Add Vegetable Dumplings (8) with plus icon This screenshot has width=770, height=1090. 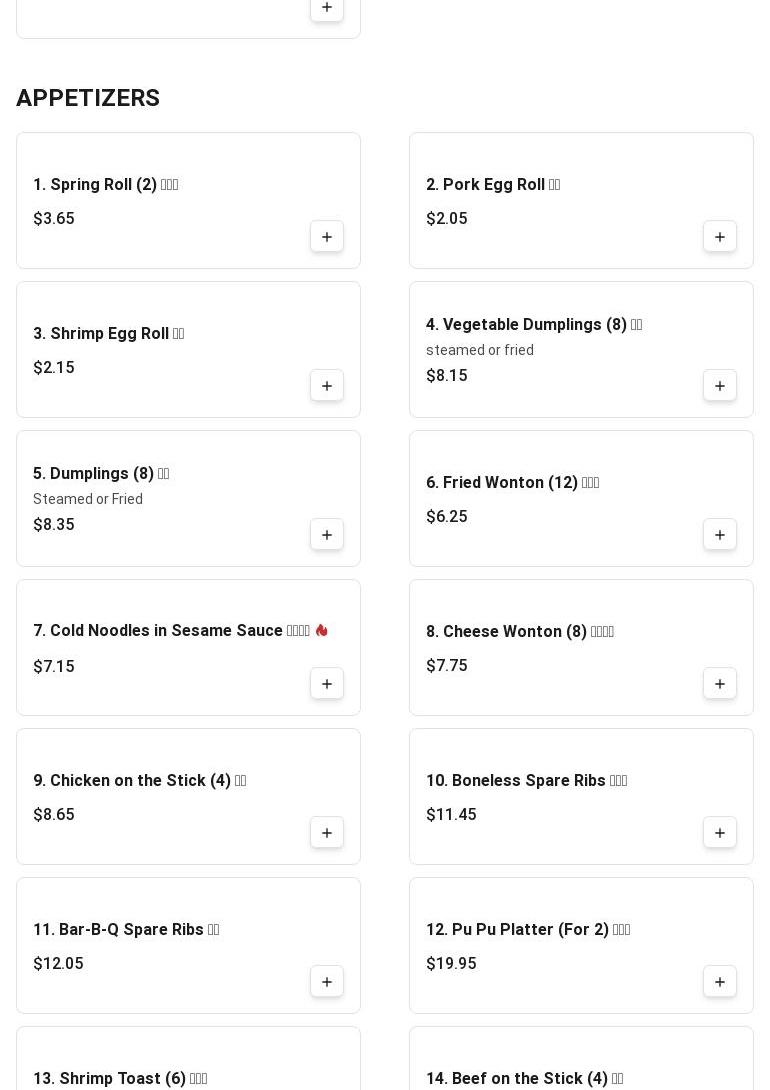click(720, 386)
